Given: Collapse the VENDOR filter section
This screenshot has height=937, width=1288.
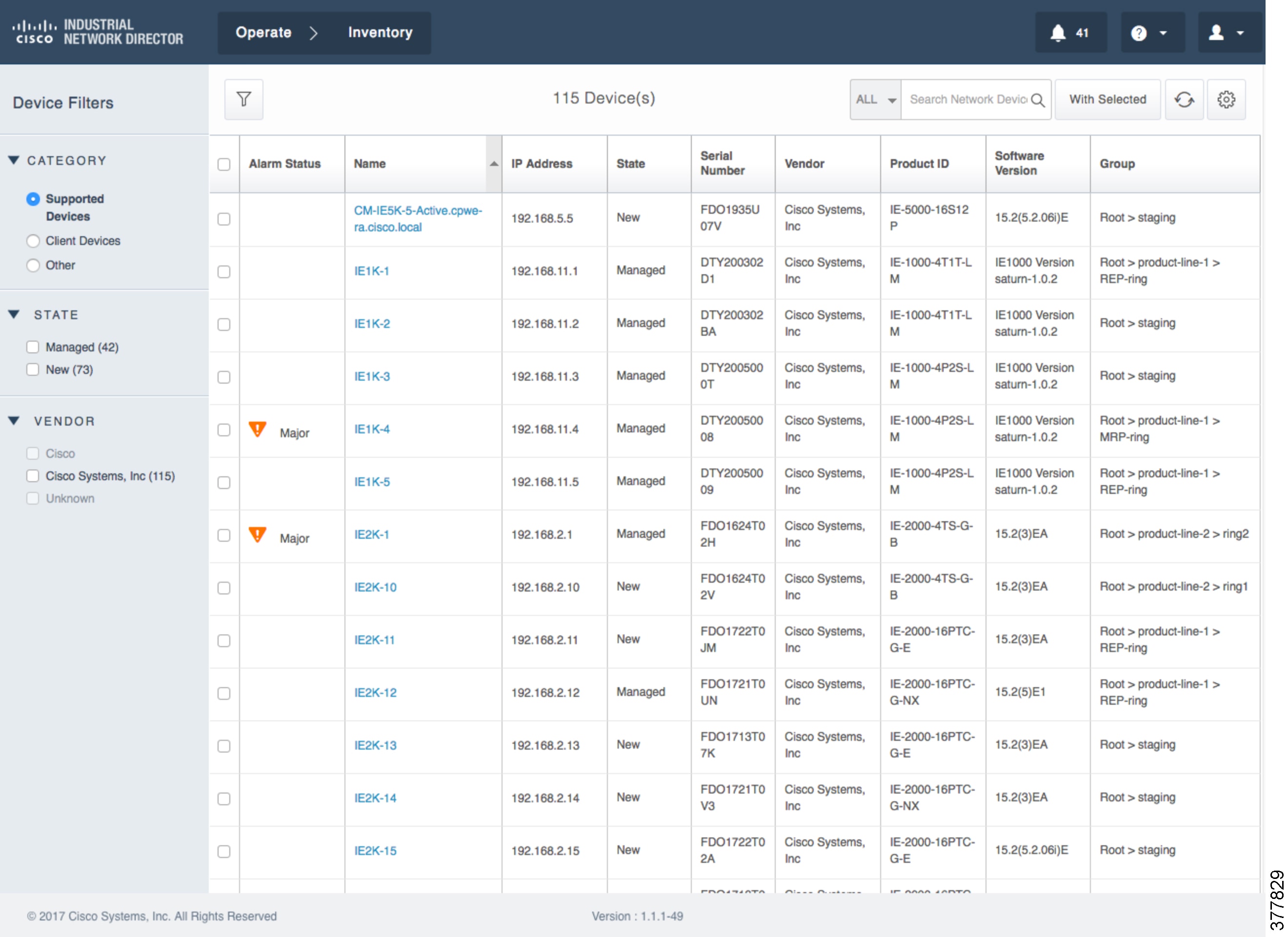Looking at the screenshot, I should [x=14, y=421].
